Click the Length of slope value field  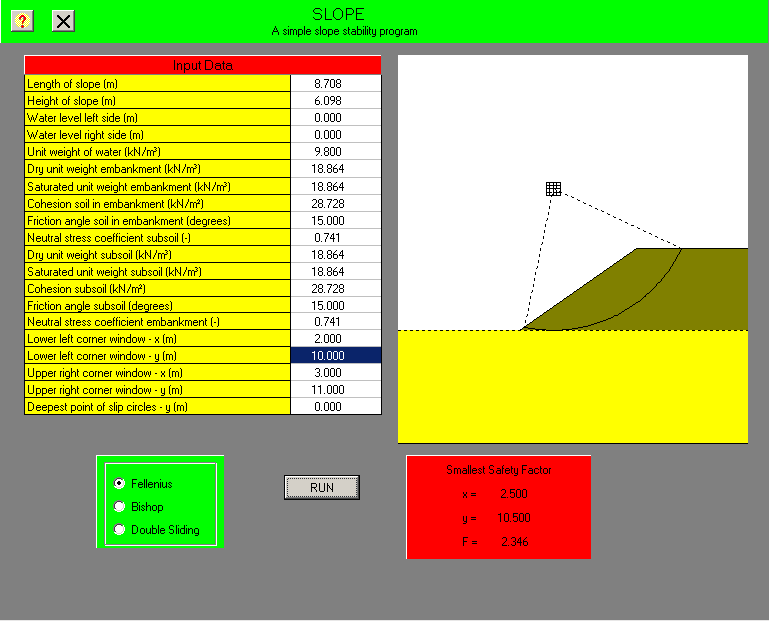[335, 84]
